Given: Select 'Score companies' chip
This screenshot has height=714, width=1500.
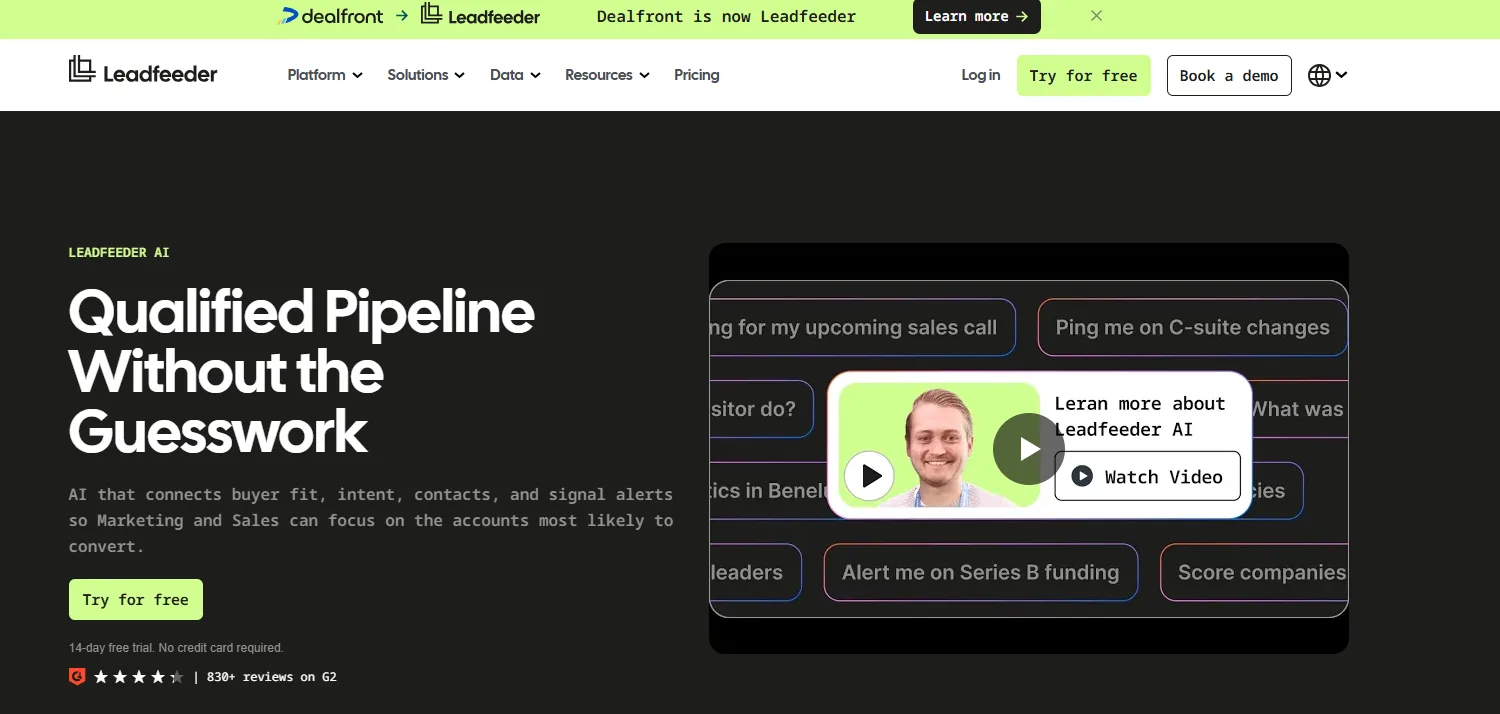Looking at the screenshot, I should (x=1255, y=572).
